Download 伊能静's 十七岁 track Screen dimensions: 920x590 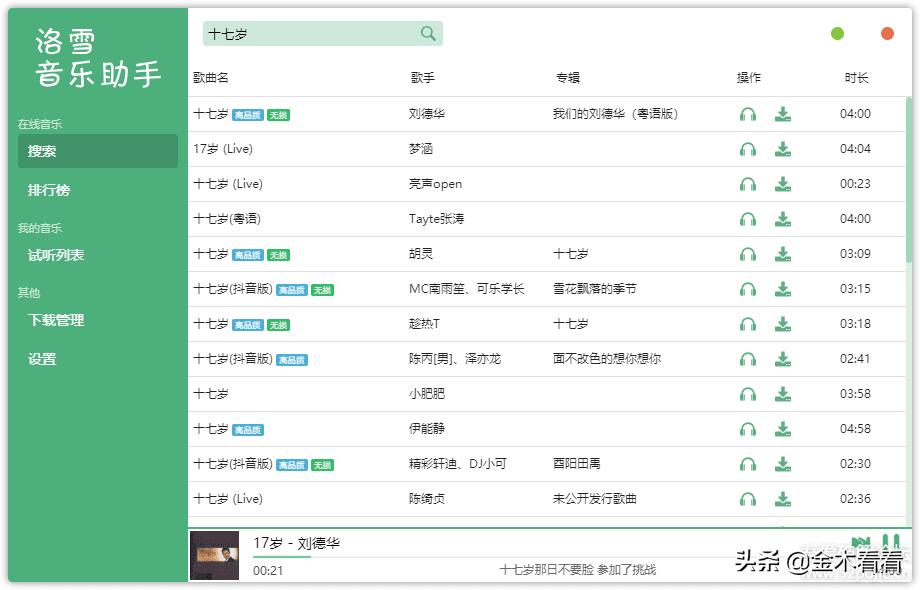pos(783,429)
